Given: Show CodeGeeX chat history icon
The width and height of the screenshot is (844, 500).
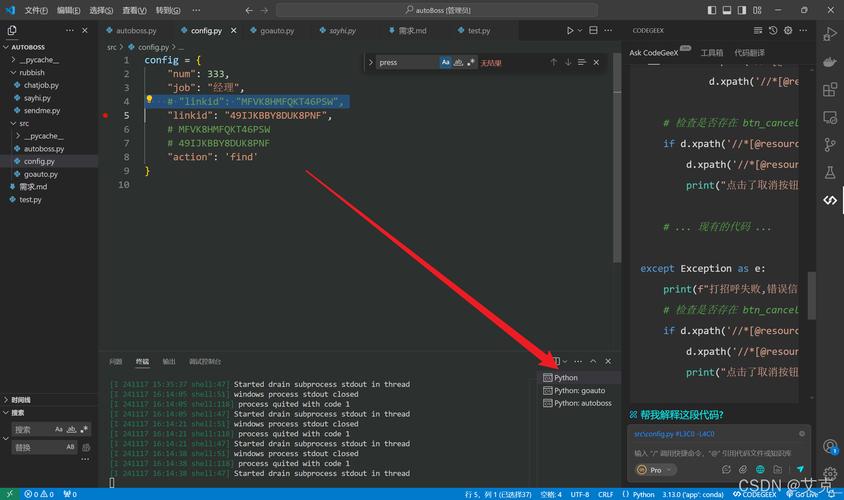Looking at the screenshot, I should [x=773, y=31].
